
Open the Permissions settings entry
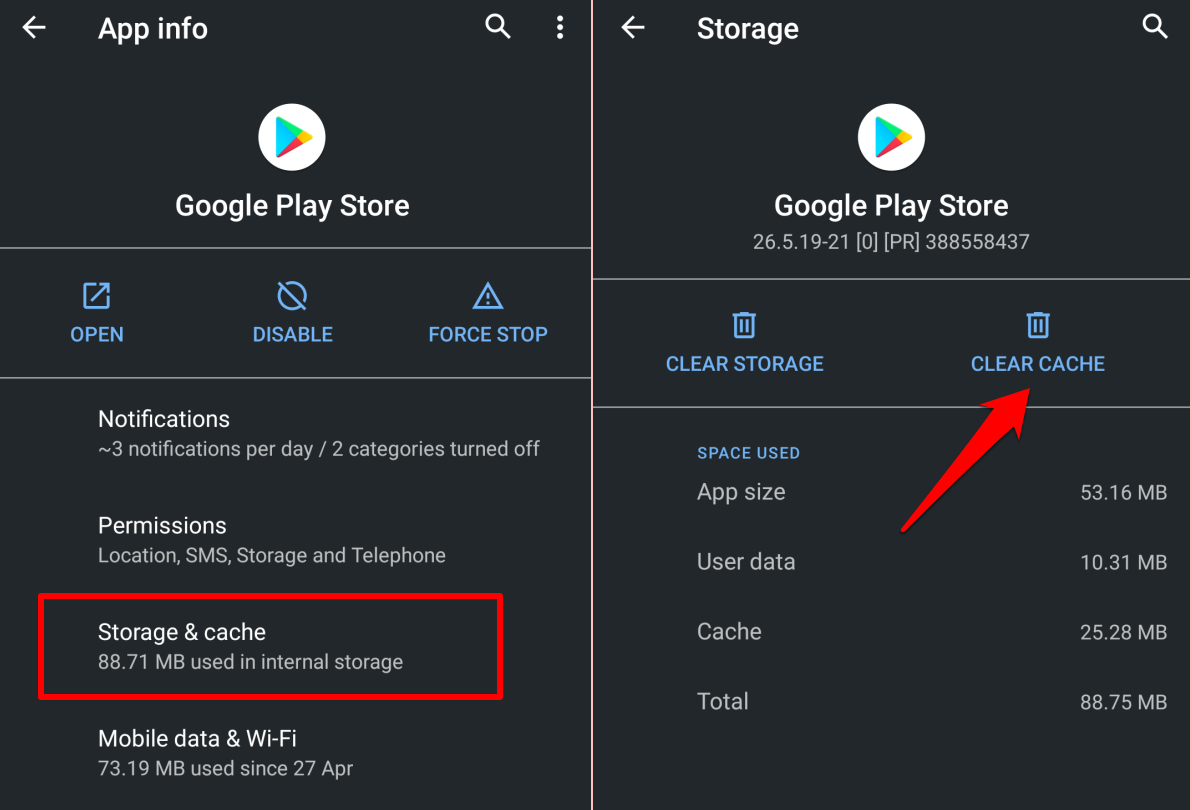point(296,539)
